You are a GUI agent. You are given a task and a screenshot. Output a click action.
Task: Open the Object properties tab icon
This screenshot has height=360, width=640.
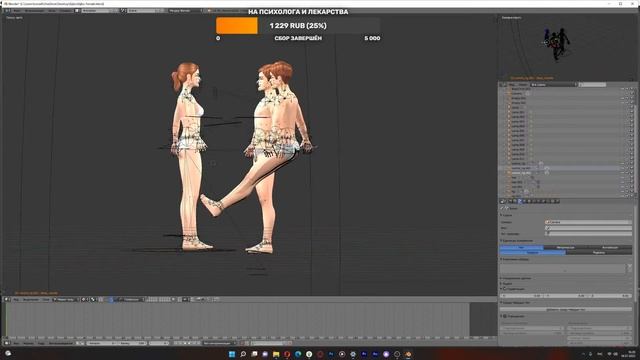click(529, 201)
